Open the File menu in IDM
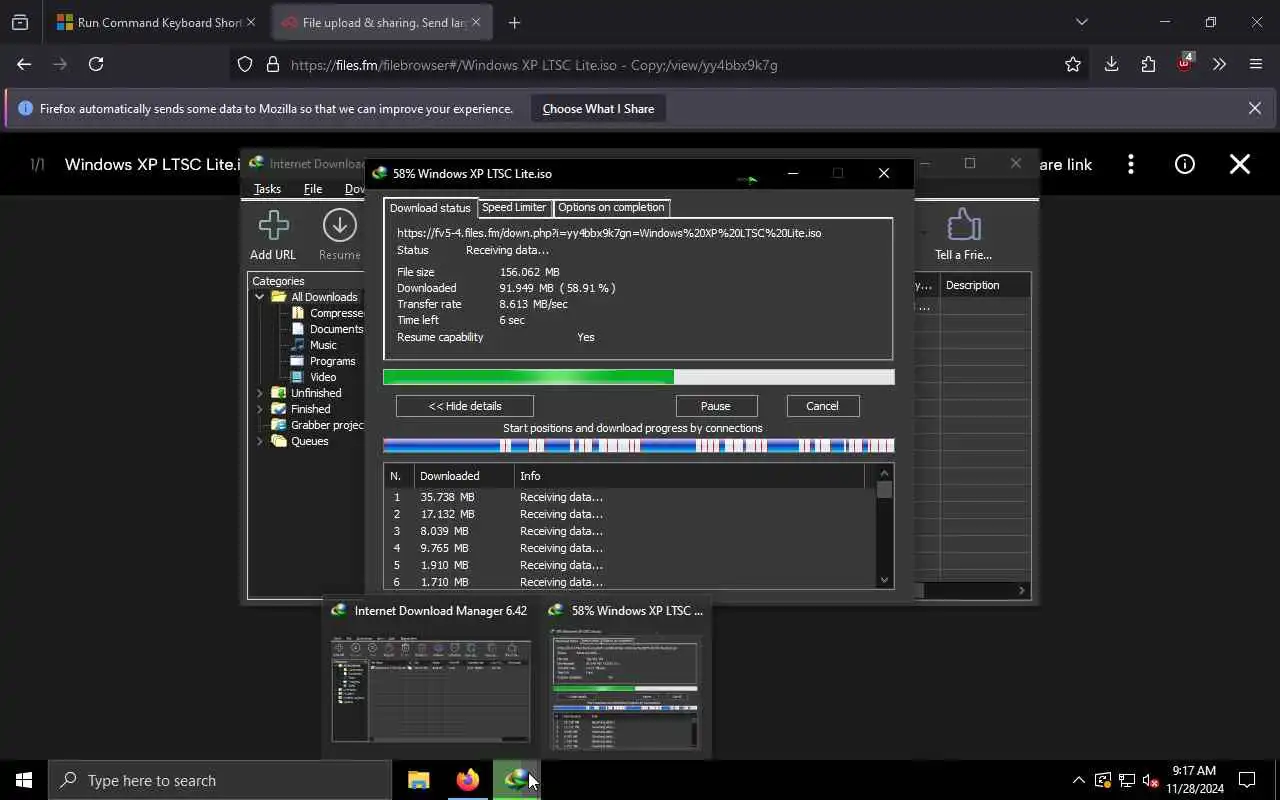This screenshot has height=800, width=1280. click(x=313, y=189)
